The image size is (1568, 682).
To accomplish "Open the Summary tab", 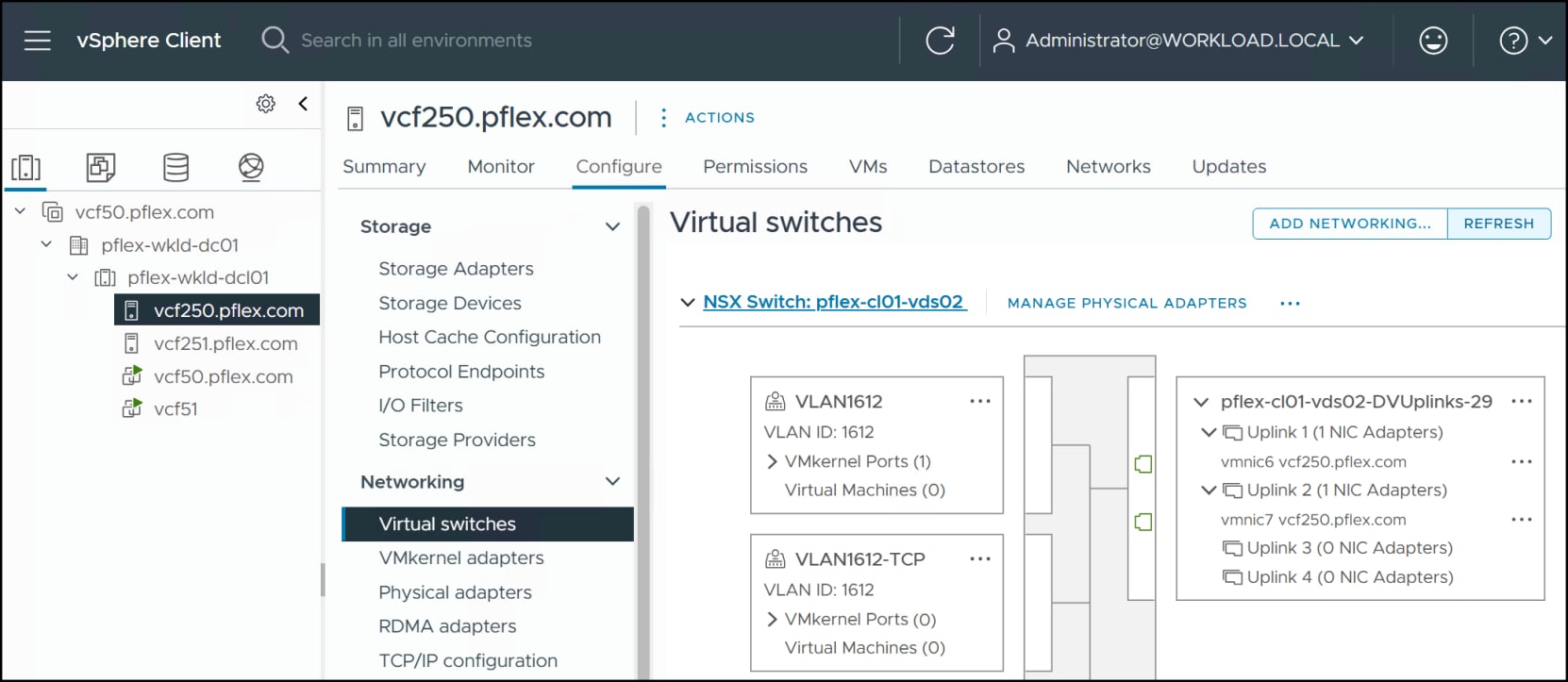I will click(384, 167).
